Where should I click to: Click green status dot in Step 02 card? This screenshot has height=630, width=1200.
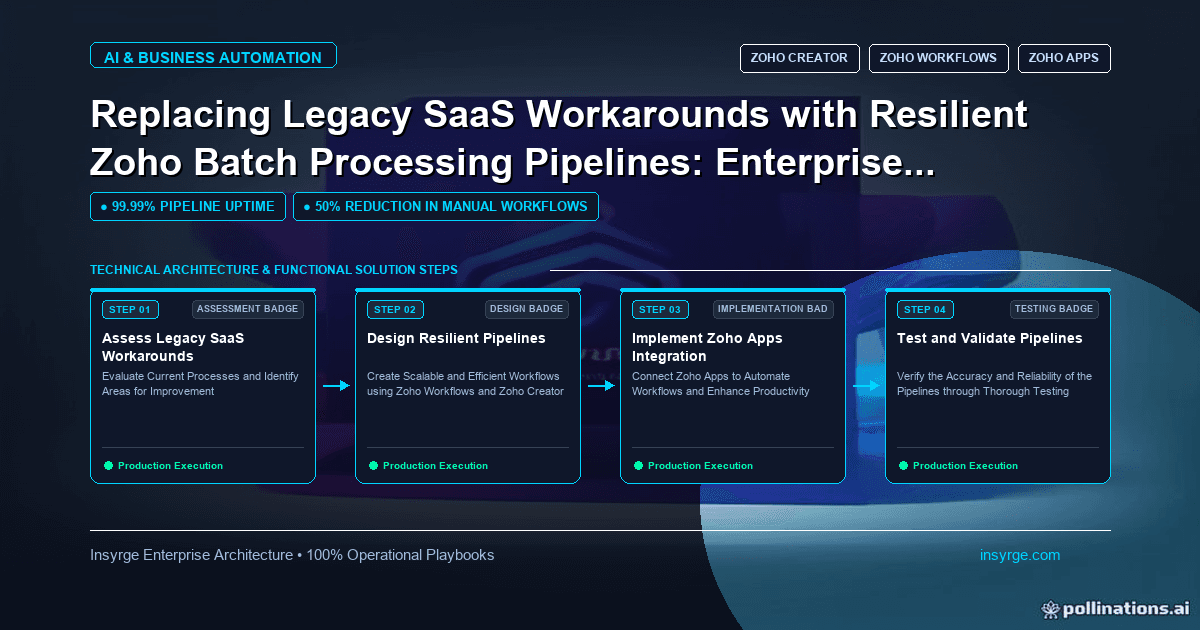tap(373, 465)
